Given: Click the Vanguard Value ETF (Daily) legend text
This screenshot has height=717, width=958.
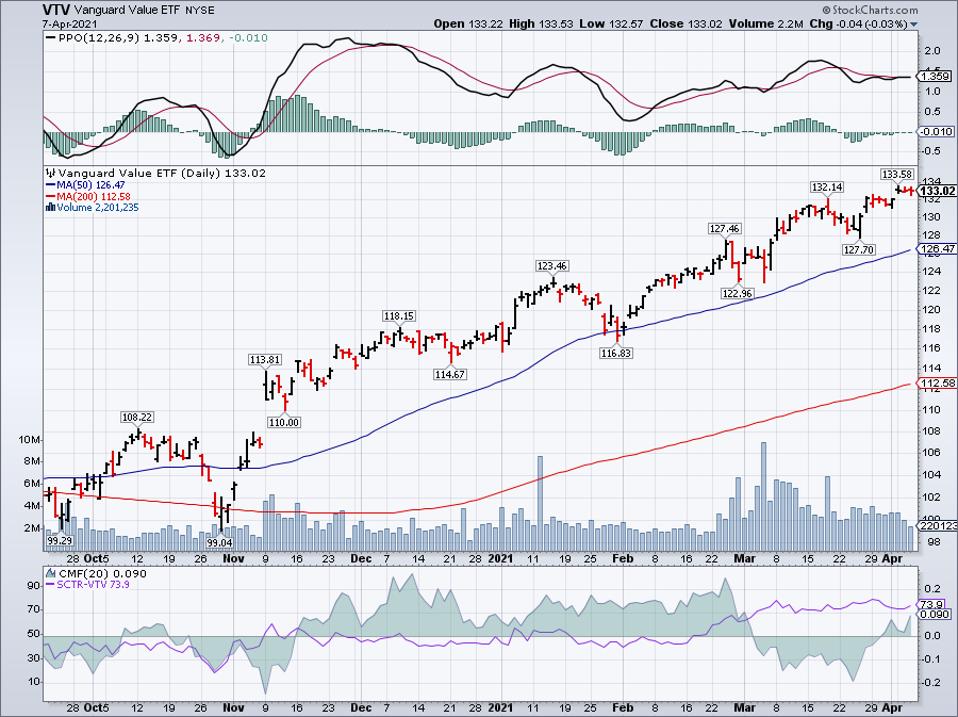Looking at the screenshot, I should coord(139,173).
